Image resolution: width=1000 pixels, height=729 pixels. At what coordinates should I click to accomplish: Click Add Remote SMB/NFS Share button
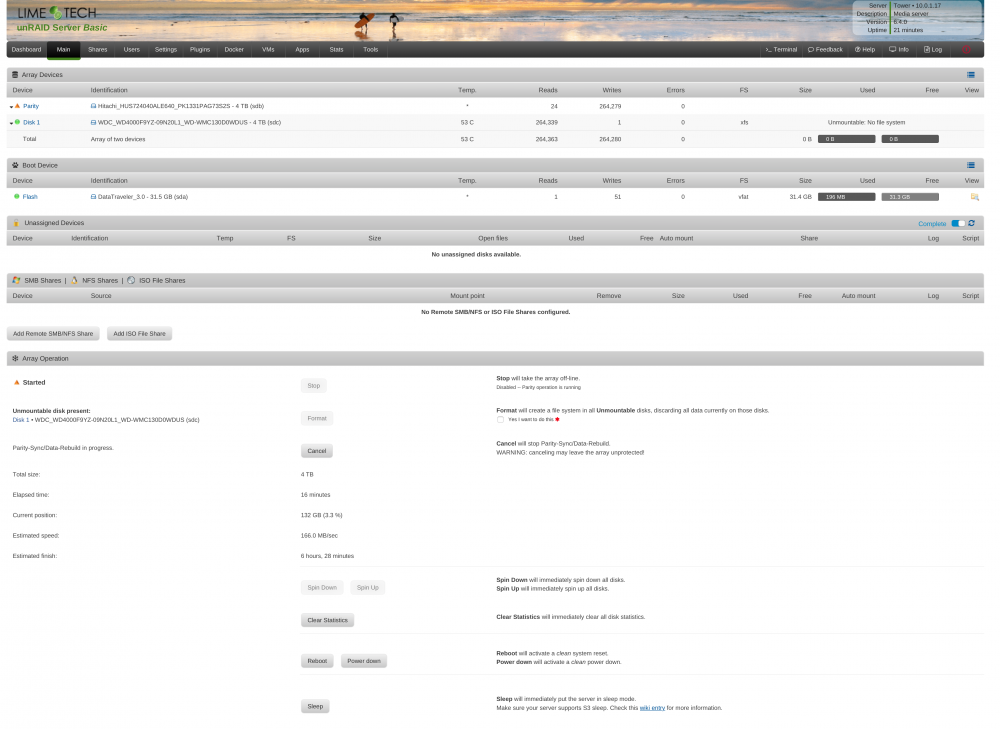pyautogui.click(x=53, y=334)
